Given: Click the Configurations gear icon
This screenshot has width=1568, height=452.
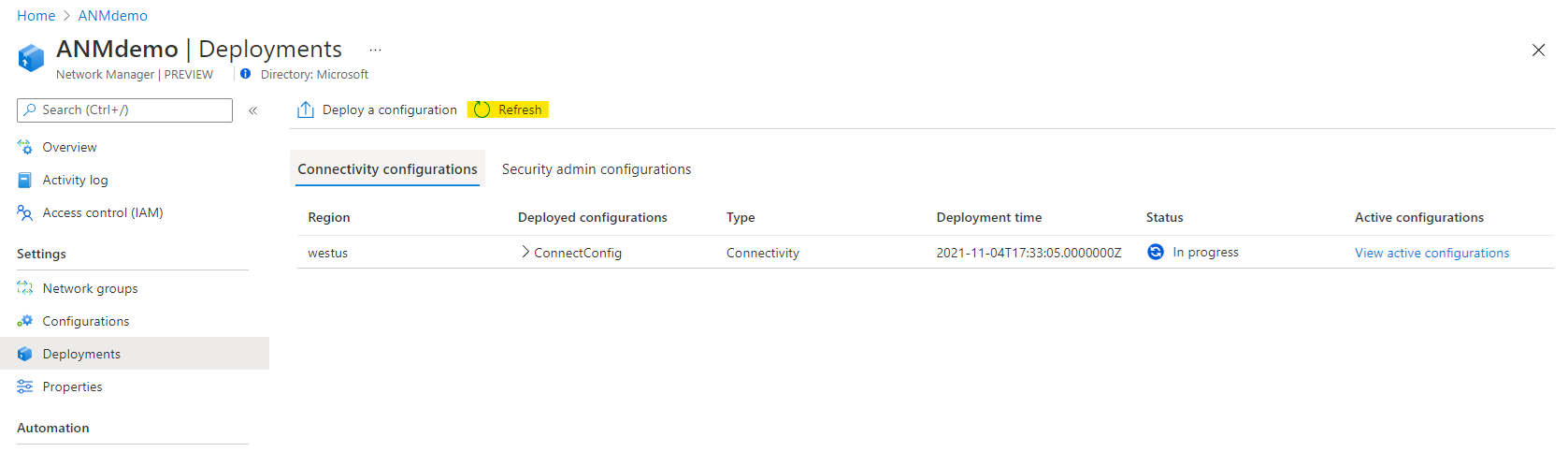Looking at the screenshot, I should [25, 321].
